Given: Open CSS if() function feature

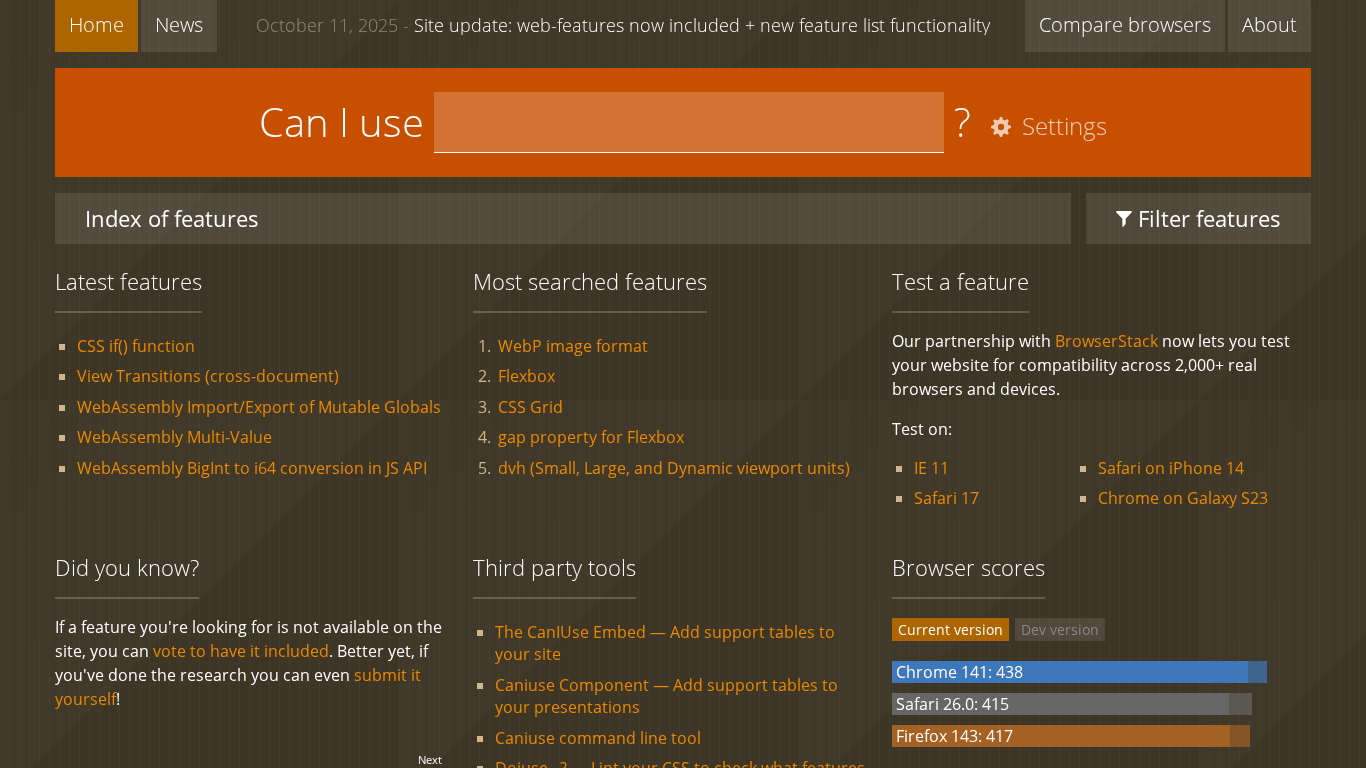Looking at the screenshot, I should [x=136, y=346].
